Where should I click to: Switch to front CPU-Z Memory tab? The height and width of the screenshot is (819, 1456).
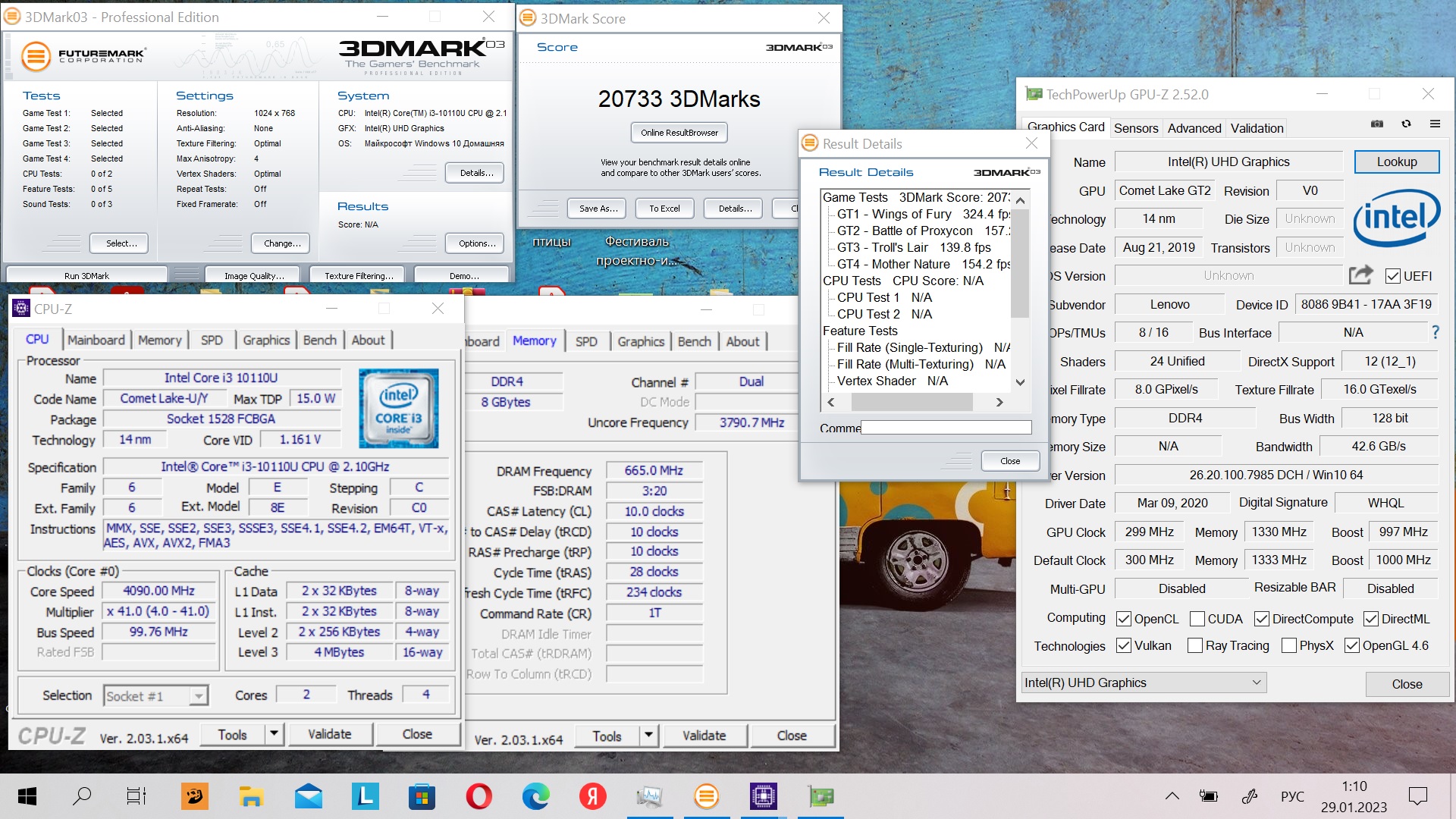pos(159,340)
